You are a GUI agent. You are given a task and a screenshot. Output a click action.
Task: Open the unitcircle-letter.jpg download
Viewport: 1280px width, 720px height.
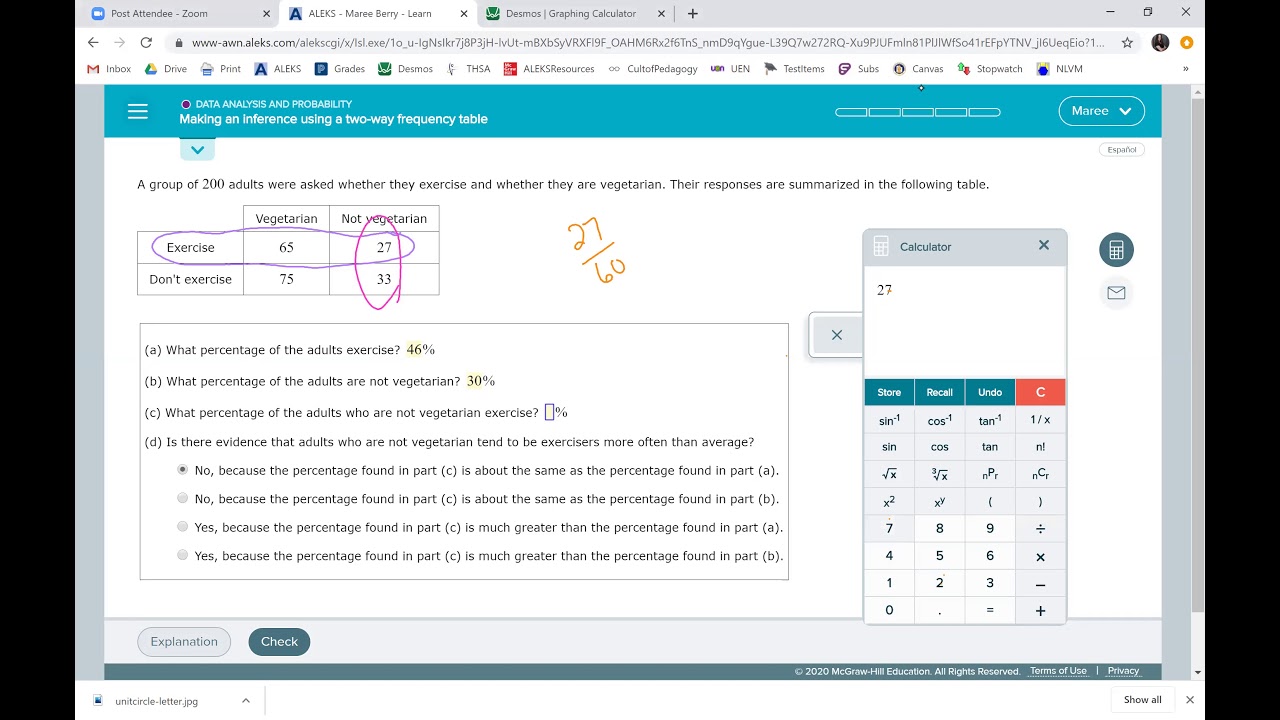click(156, 701)
